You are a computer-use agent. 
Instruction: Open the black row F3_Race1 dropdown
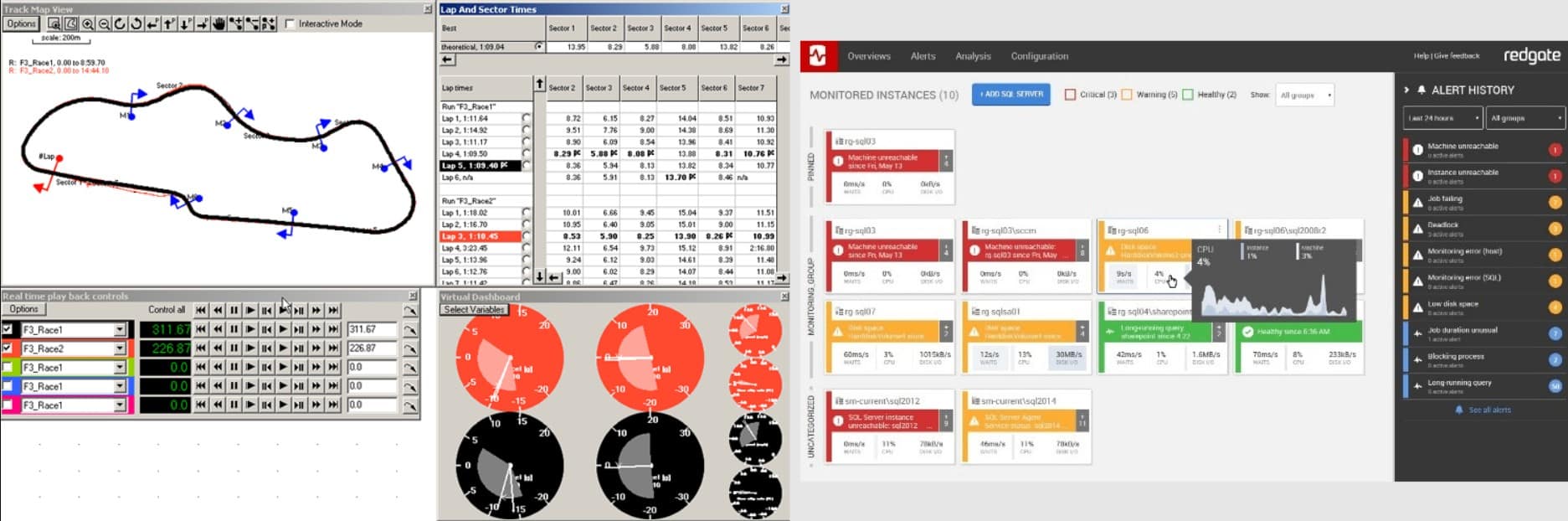(x=120, y=329)
